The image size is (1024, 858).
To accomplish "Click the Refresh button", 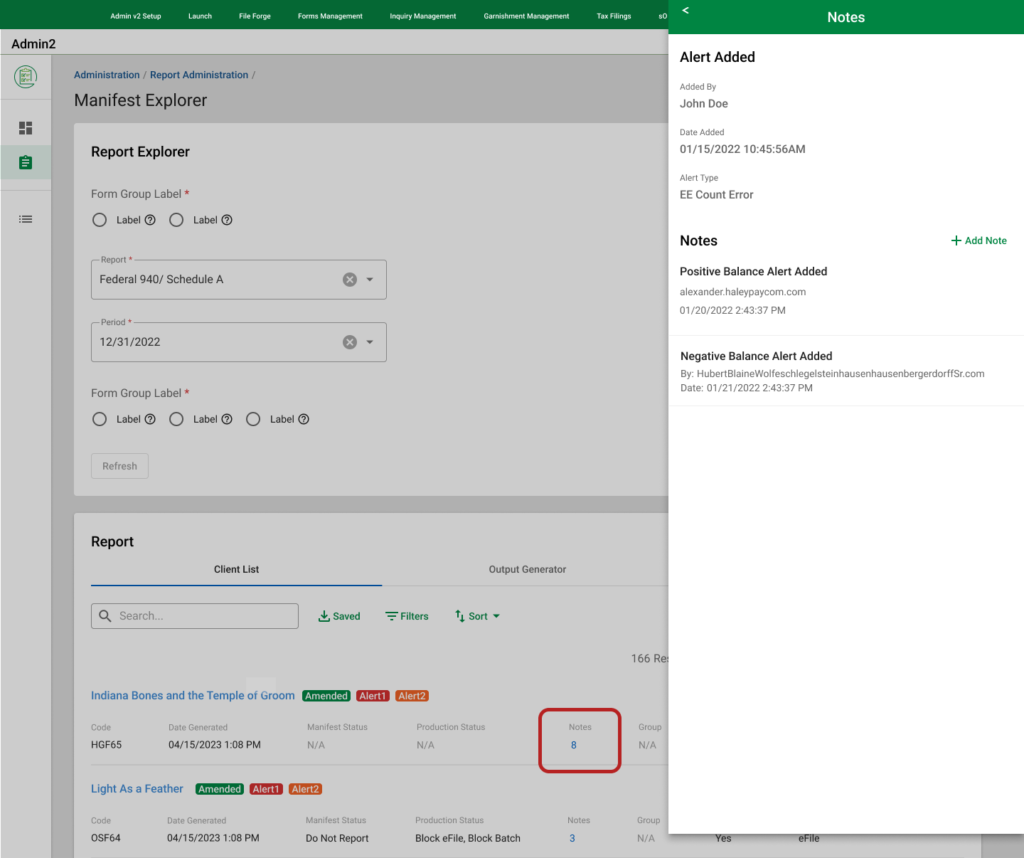I will [x=120, y=466].
